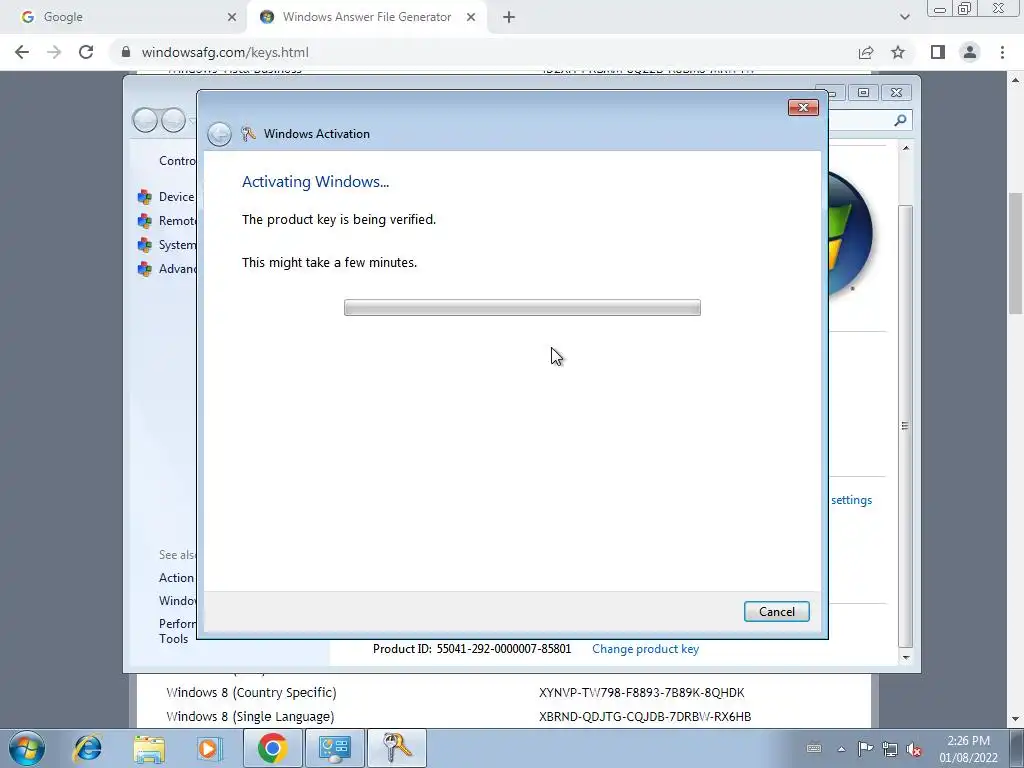Open Performance Information and Tools link
The height and width of the screenshot is (768, 1024).
point(177,631)
